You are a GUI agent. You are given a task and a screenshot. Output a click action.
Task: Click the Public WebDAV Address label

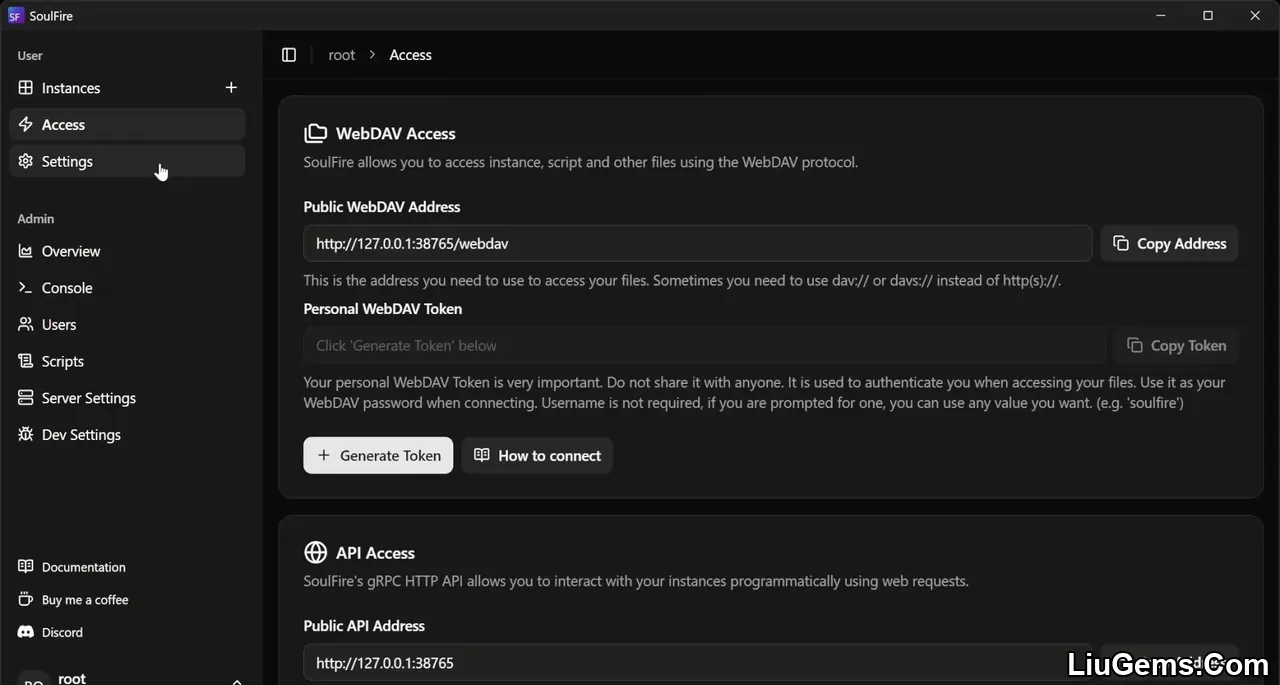pyautogui.click(x=382, y=207)
